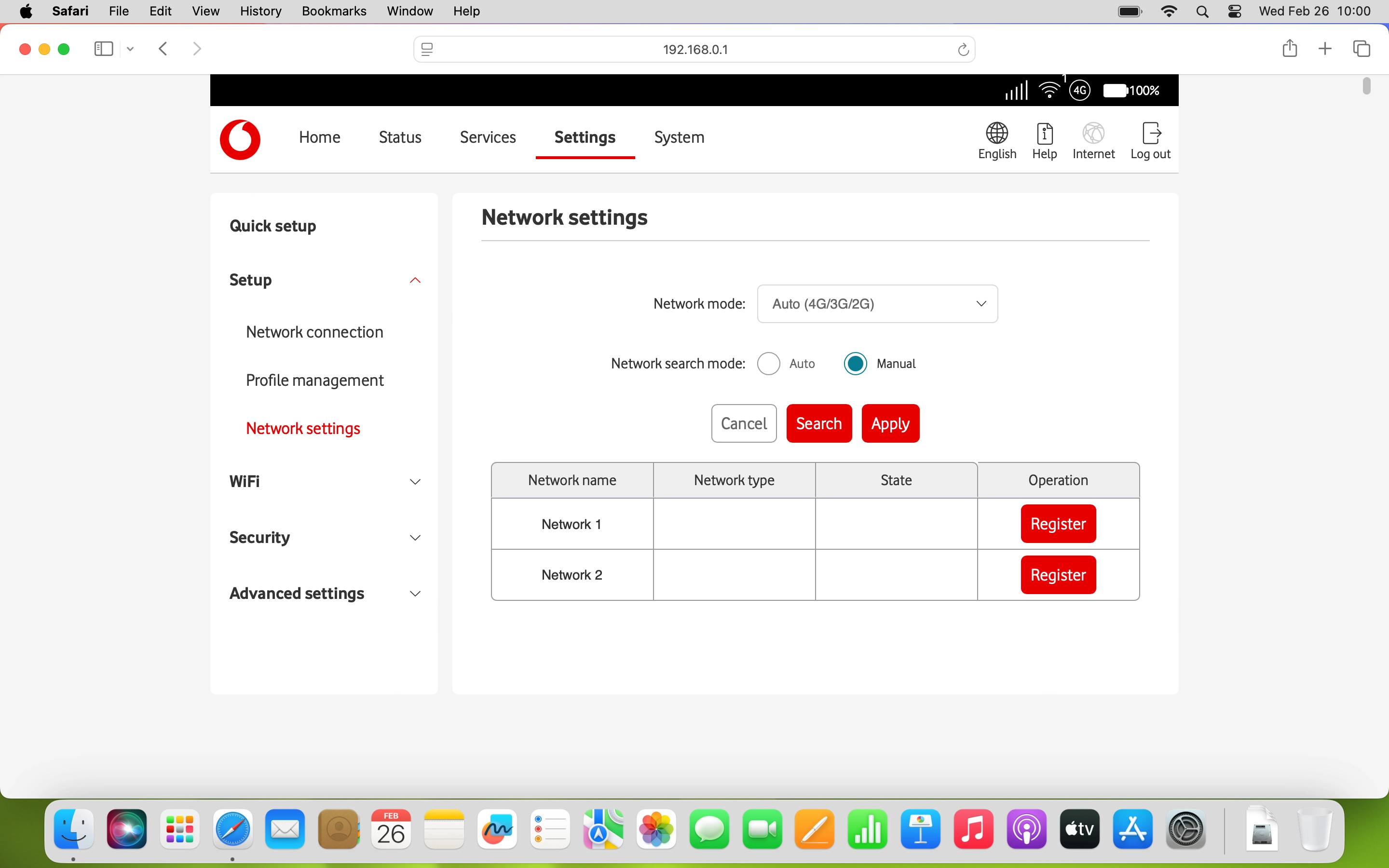Register Network 1
The height and width of the screenshot is (868, 1389).
pos(1058,523)
